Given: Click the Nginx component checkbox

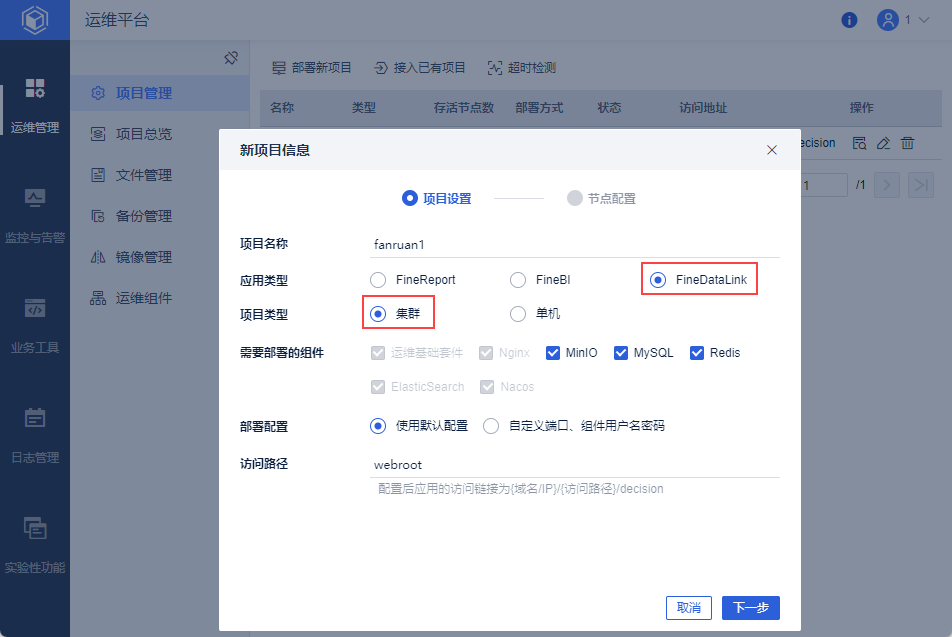Looking at the screenshot, I should point(486,353).
